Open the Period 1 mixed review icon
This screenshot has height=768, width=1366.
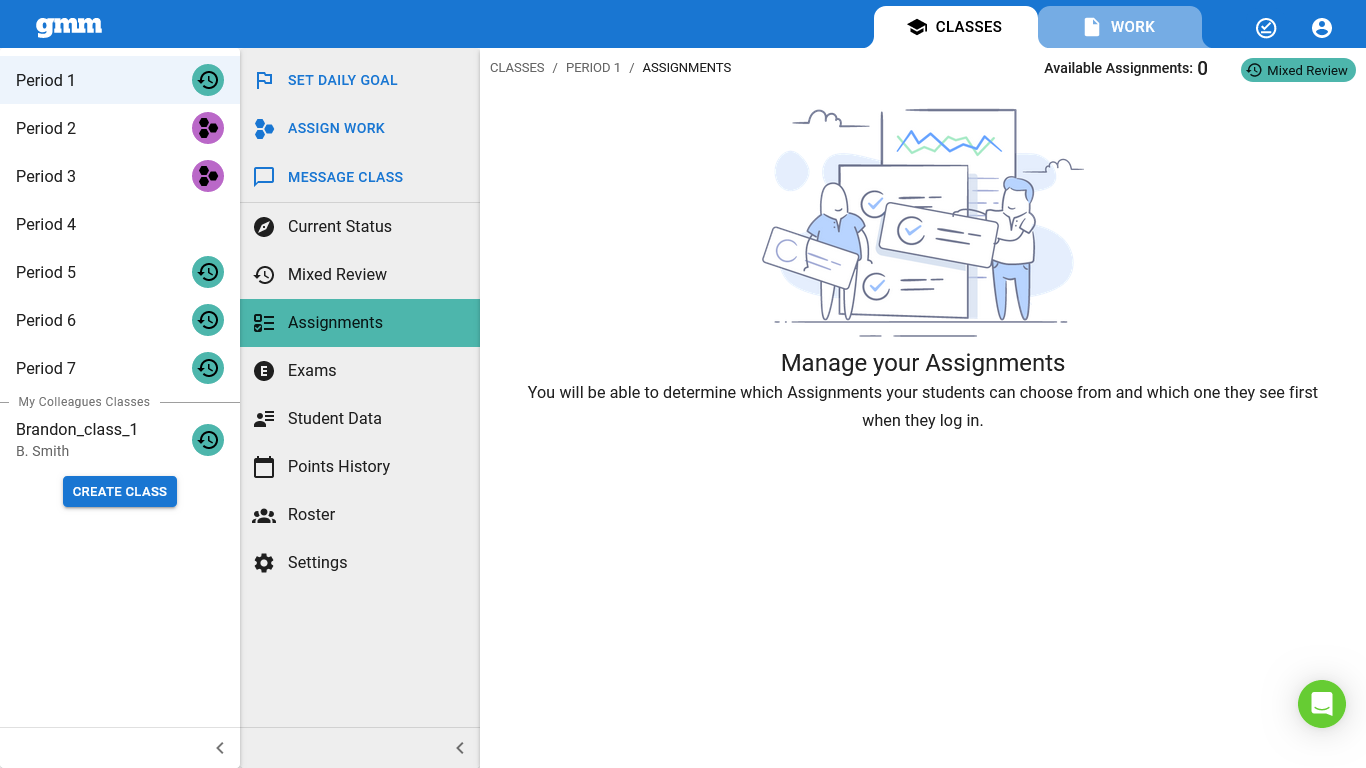coord(208,80)
